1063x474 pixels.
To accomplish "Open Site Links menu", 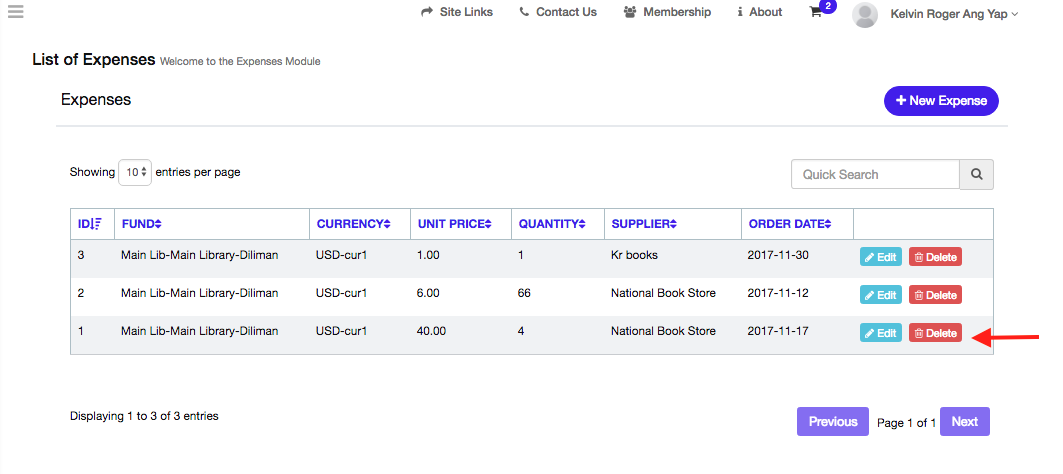I will tap(457, 12).
